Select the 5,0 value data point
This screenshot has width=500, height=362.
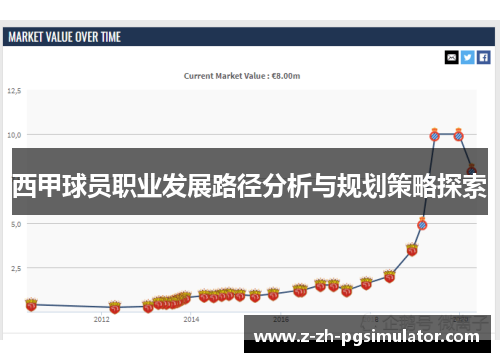[x=422, y=225]
